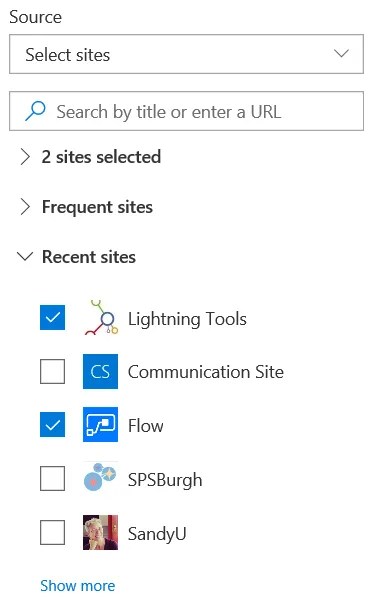
Task: Click the Lightning Tools site logo icon
Action: click(101, 317)
